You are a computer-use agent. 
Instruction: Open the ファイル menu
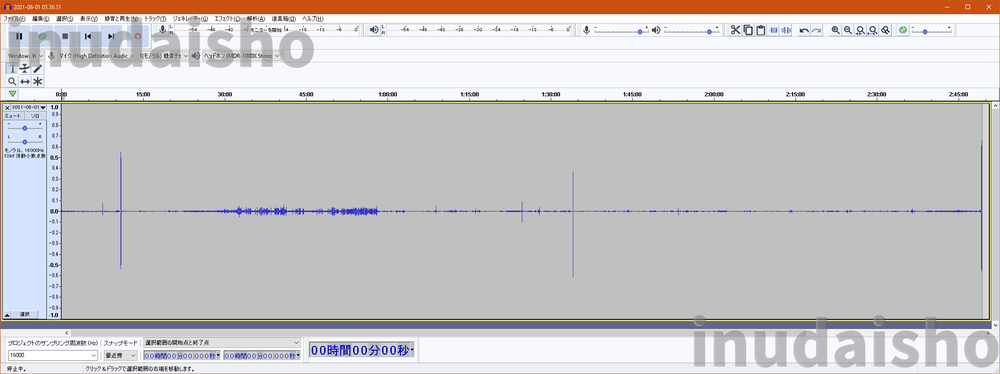[15, 19]
